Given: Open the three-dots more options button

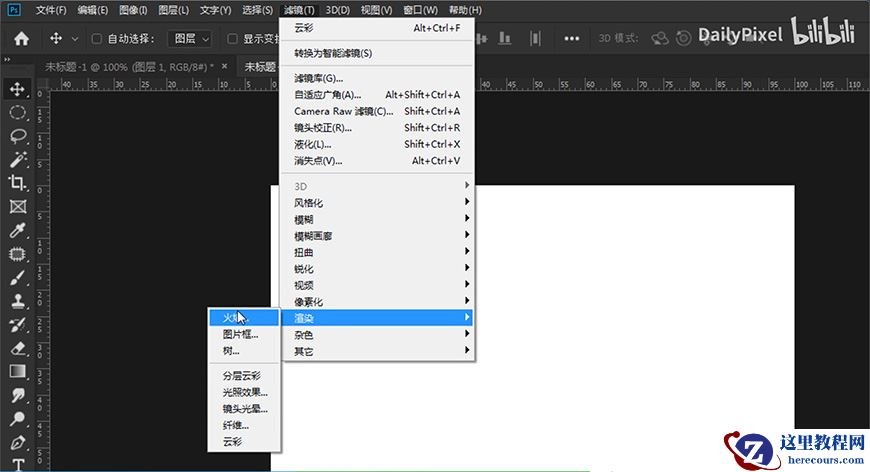Looking at the screenshot, I should point(571,38).
